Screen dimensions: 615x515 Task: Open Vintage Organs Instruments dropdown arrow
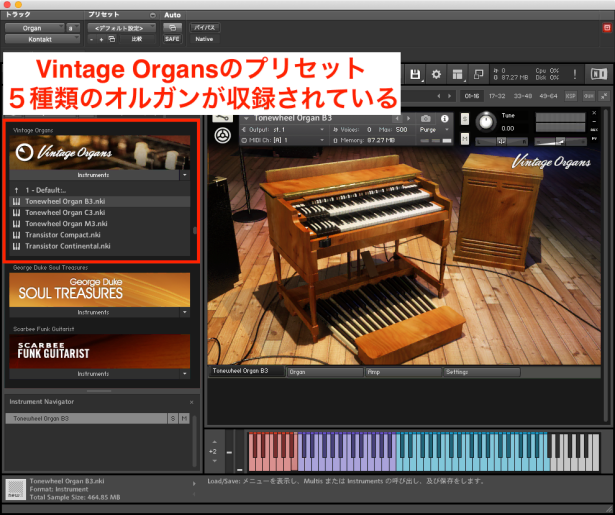[185, 175]
